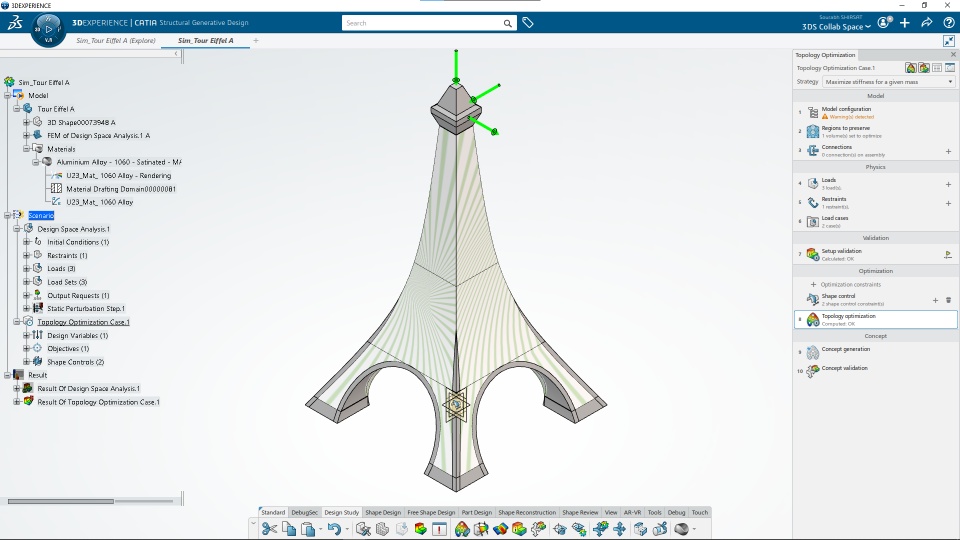Add a restraint with the Restraints plus

[x=948, y=203]
